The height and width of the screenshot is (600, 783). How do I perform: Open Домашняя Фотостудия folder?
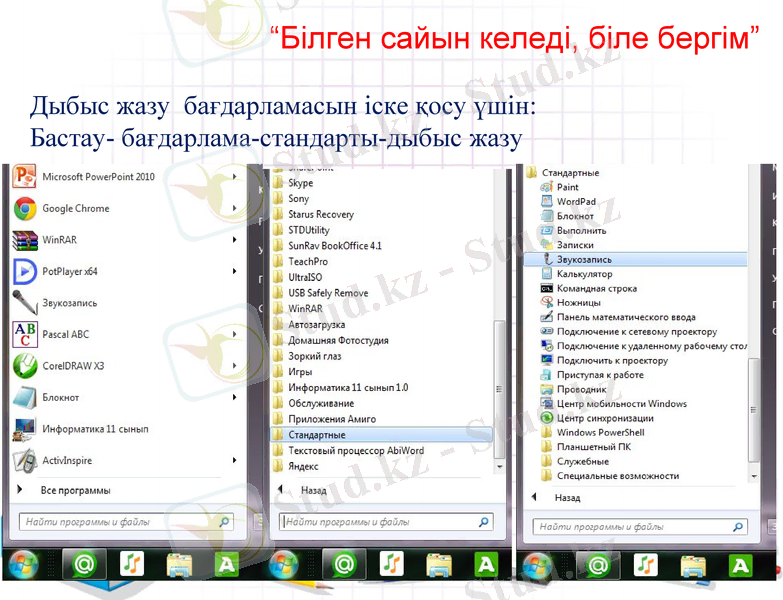click(x=331, y=340)
